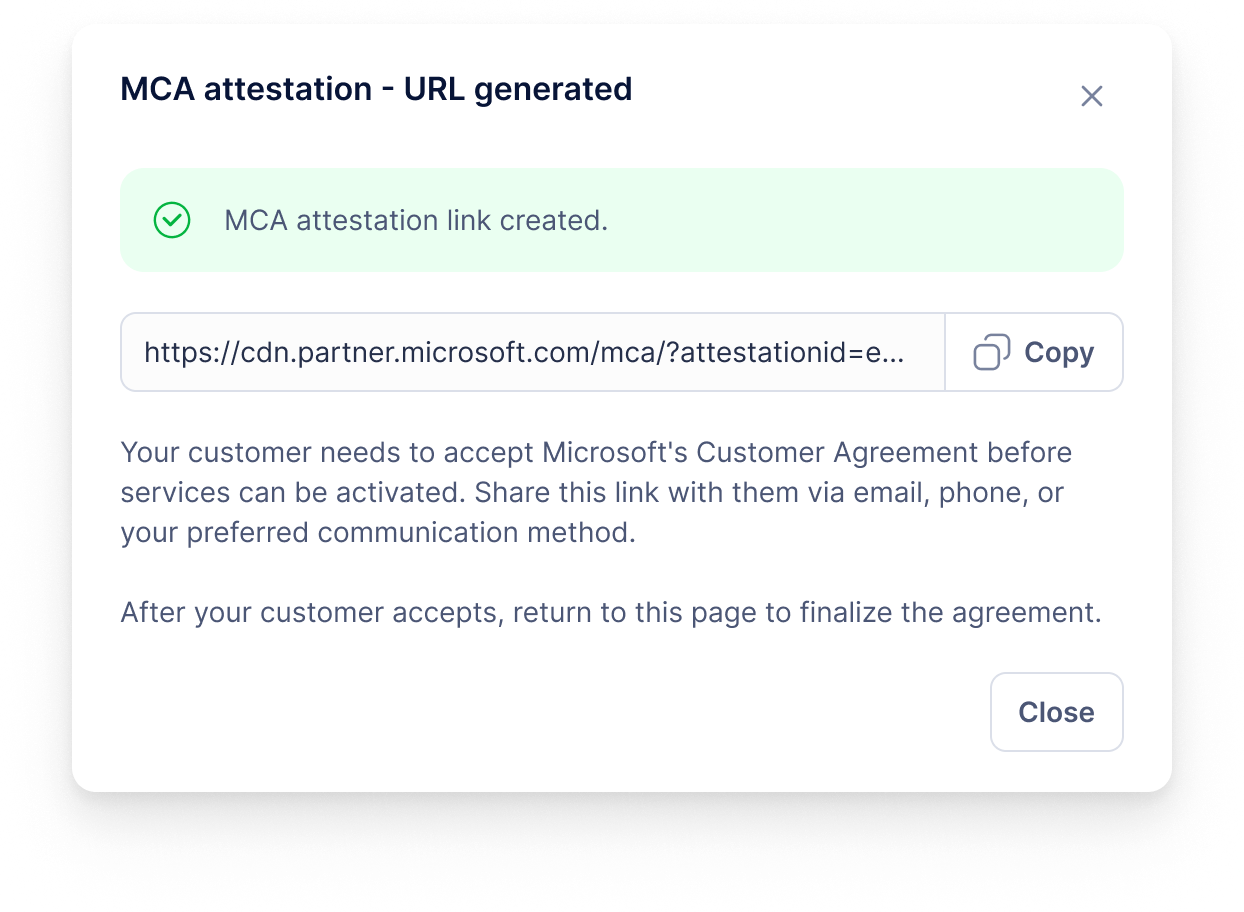1244x912 pixels.
Task: Click the Close button at bottom
Action: pos(1056,712)
